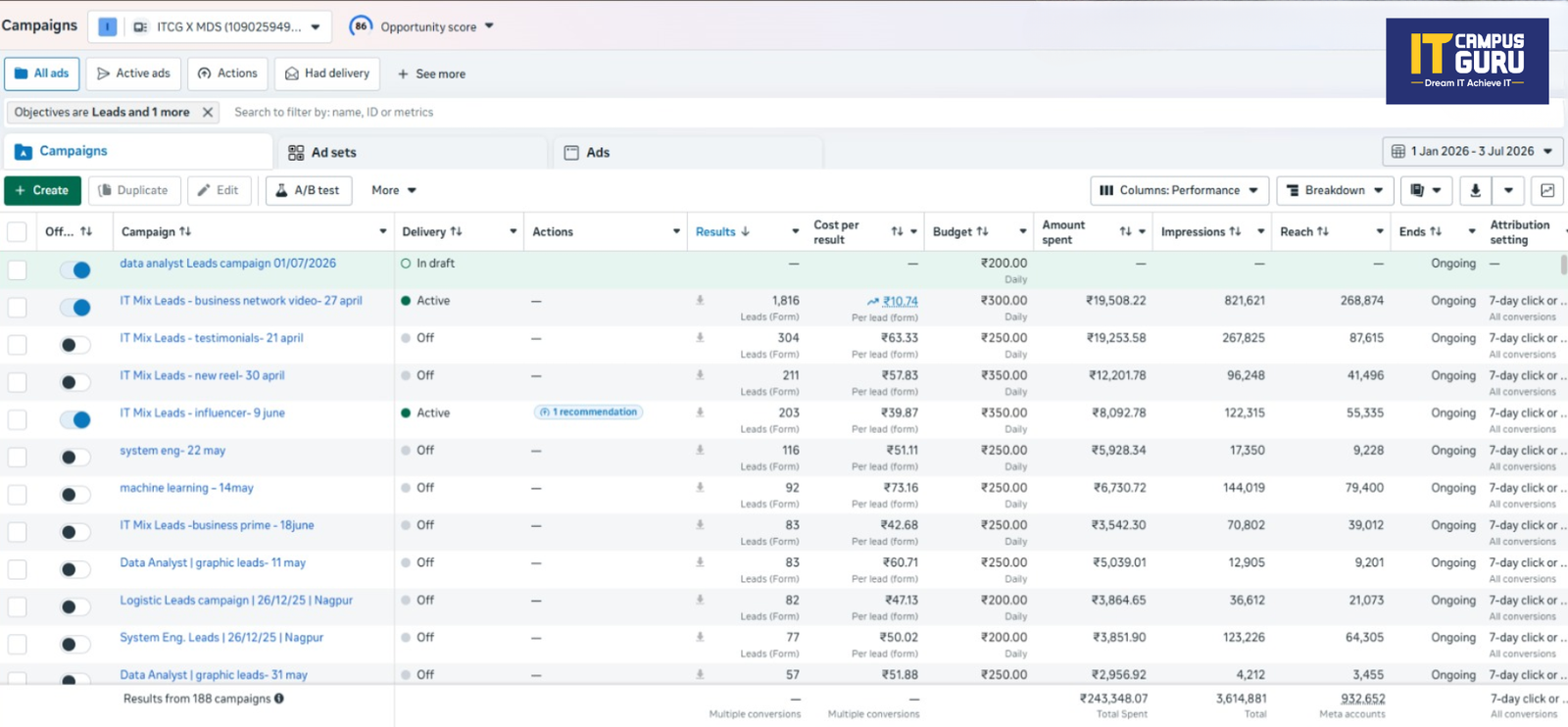The width and height of the screenshot is (1568, 727).
Task: Click the export download icon in the toolbar
Action: coord(1475,190)
